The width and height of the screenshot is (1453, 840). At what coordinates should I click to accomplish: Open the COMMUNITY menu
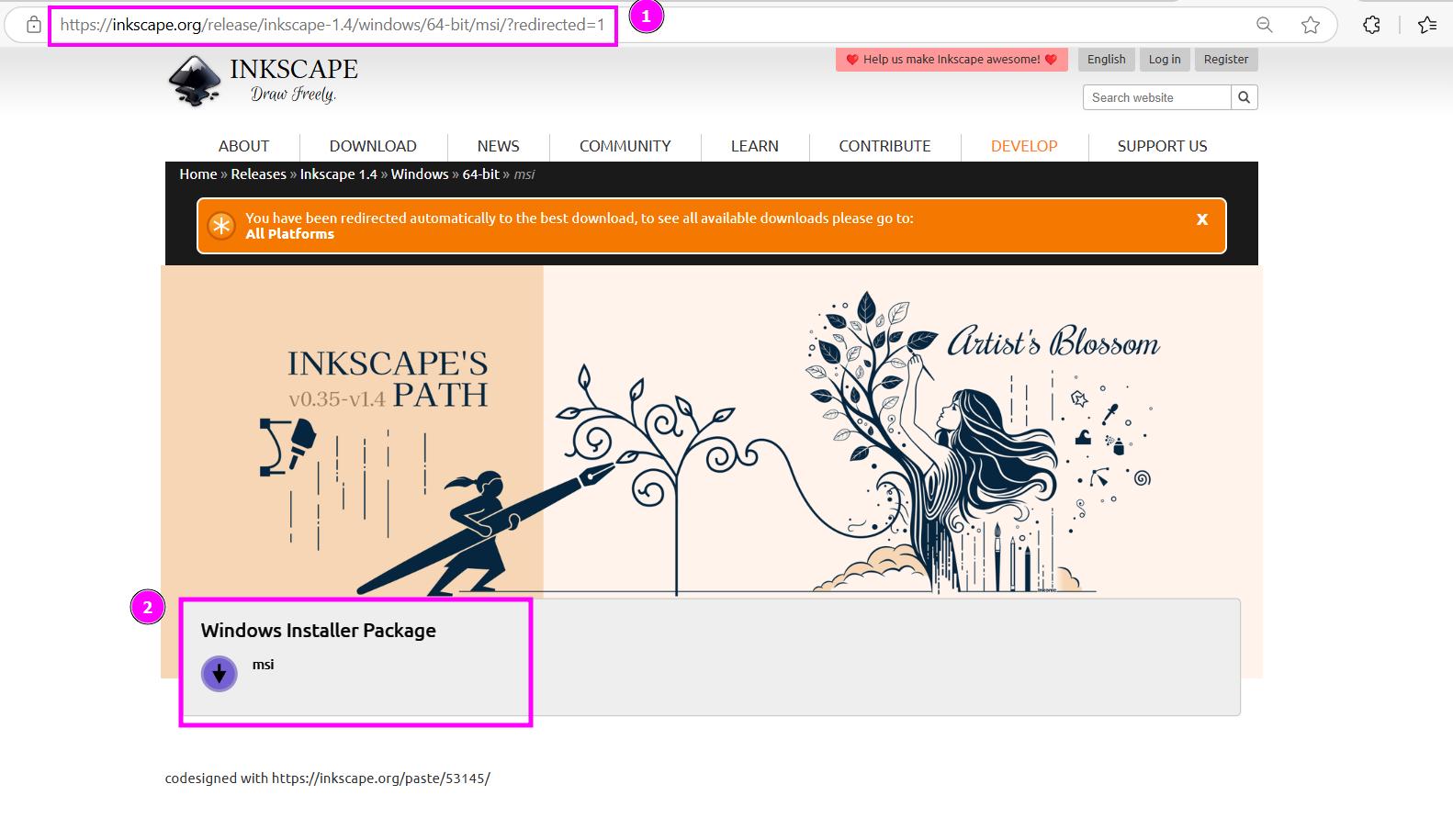point(625,146)
